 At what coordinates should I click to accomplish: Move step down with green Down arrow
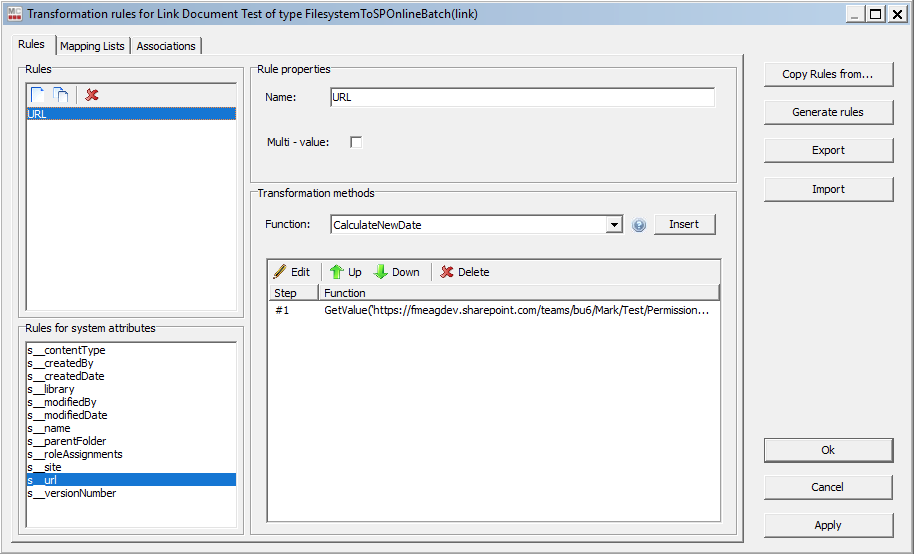pyautogui.click(x=397, y=272)
